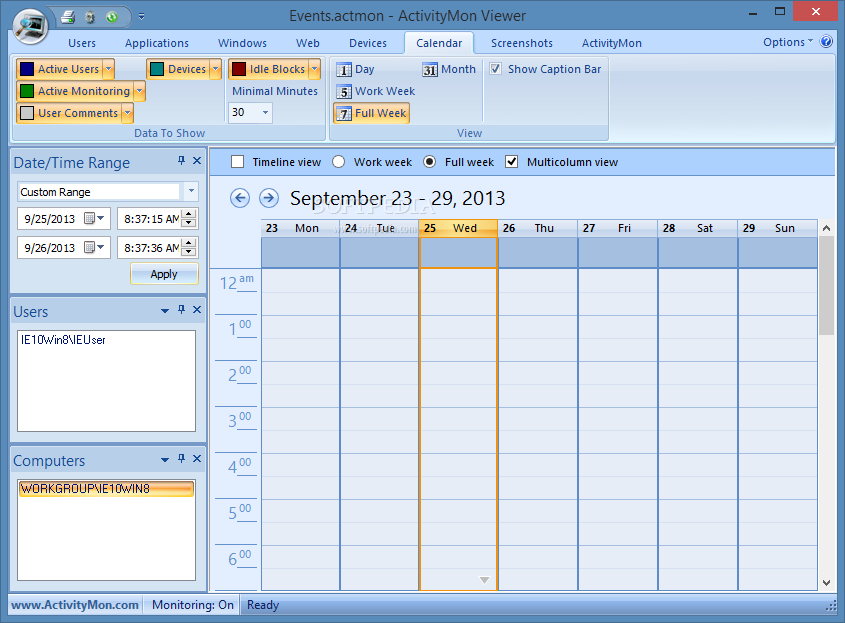845x623 pixels.
Task: Go to previous week arrow
Action: pyautogui.click(x=240, y=198)
